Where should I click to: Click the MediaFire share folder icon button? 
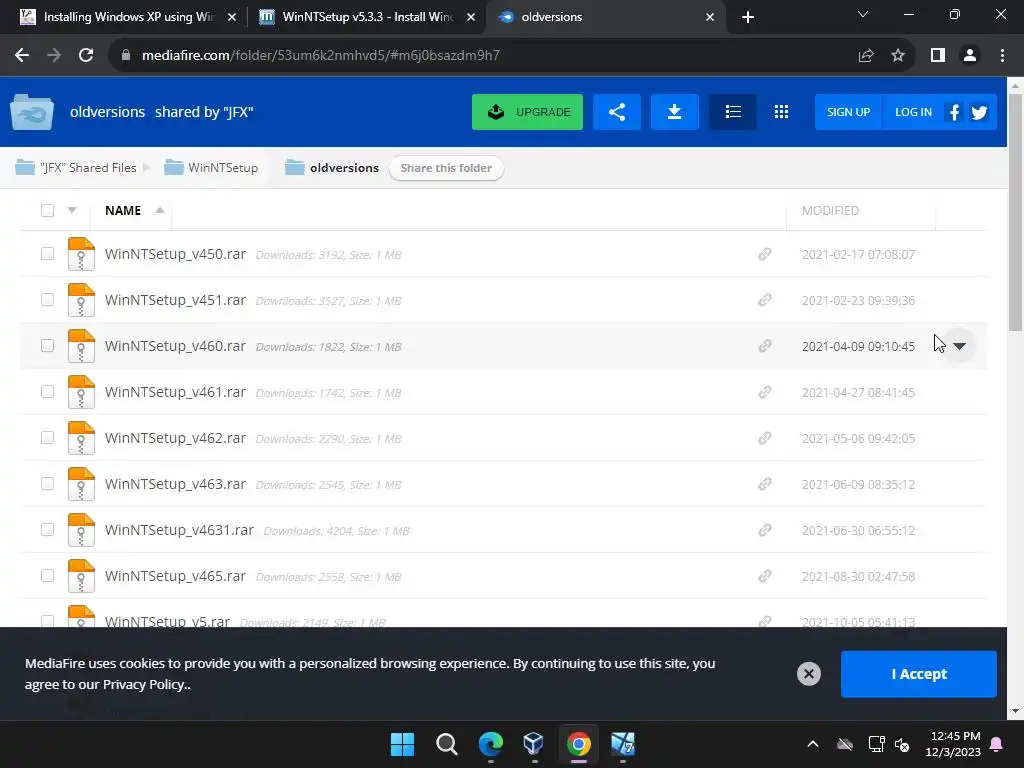(x=616, y=112)
